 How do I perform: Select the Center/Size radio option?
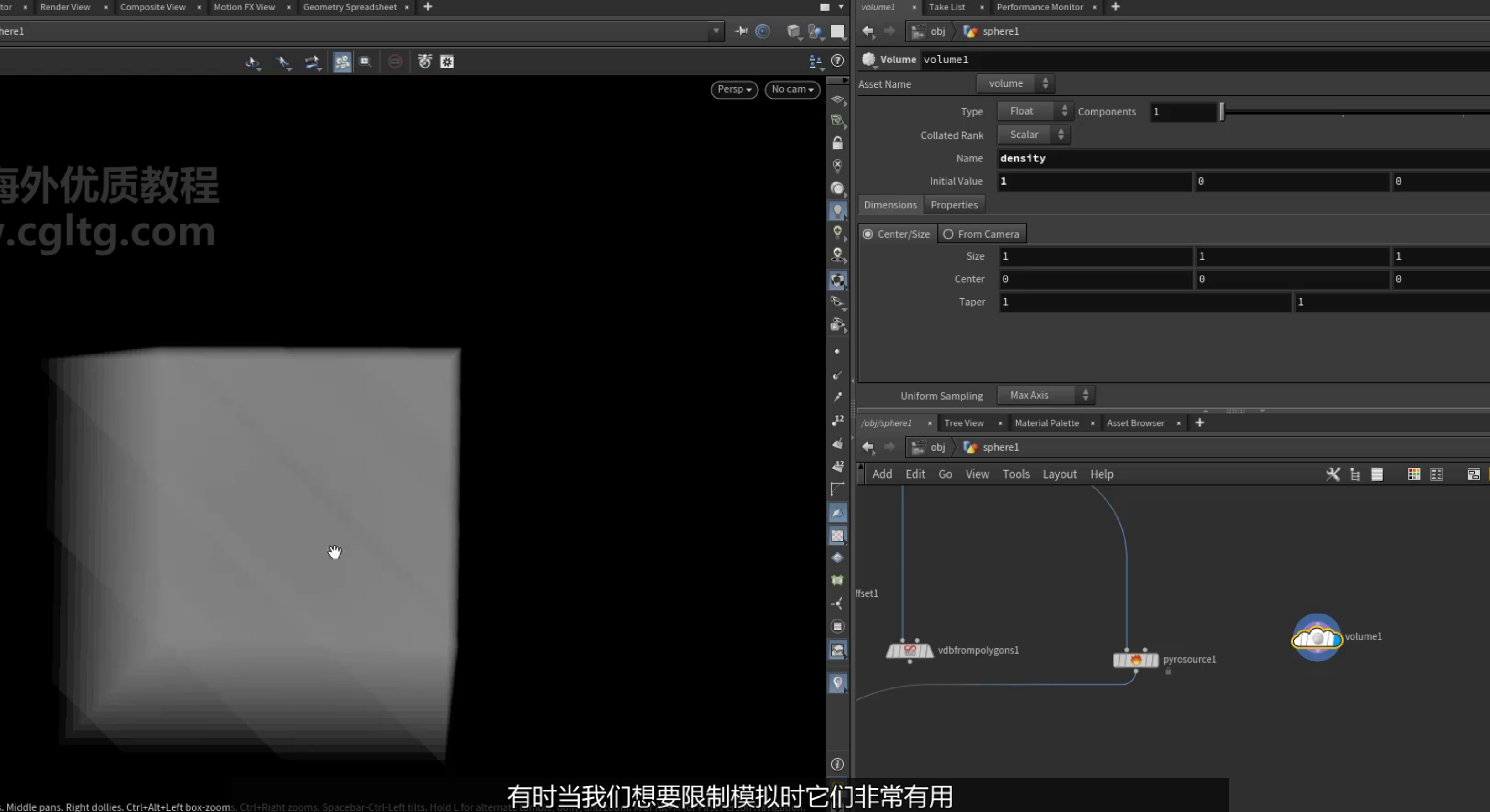(x=897, y=234)
